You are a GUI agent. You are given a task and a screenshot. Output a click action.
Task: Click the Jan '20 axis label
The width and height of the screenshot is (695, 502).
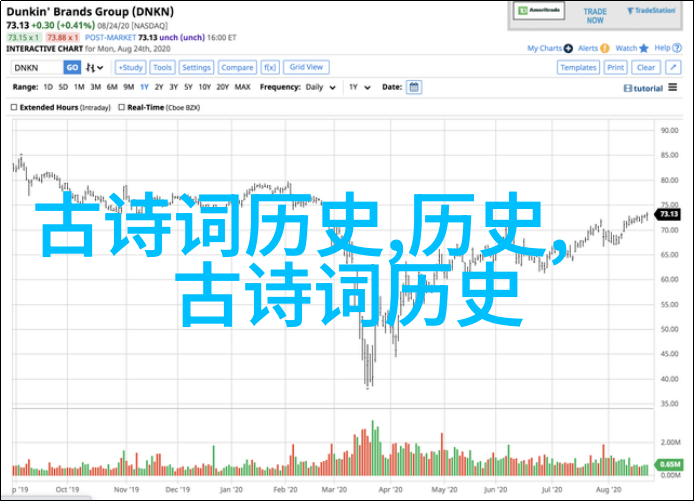coord(231,490)
